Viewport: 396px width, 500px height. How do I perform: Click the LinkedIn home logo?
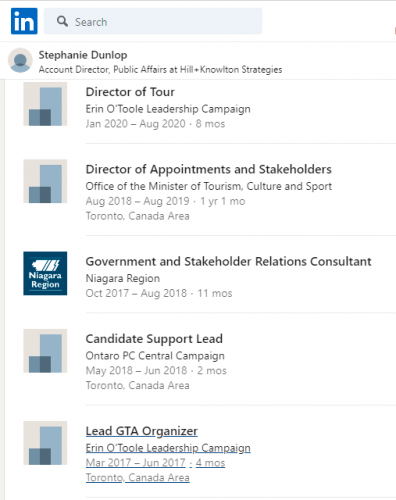tap(24, 21)
